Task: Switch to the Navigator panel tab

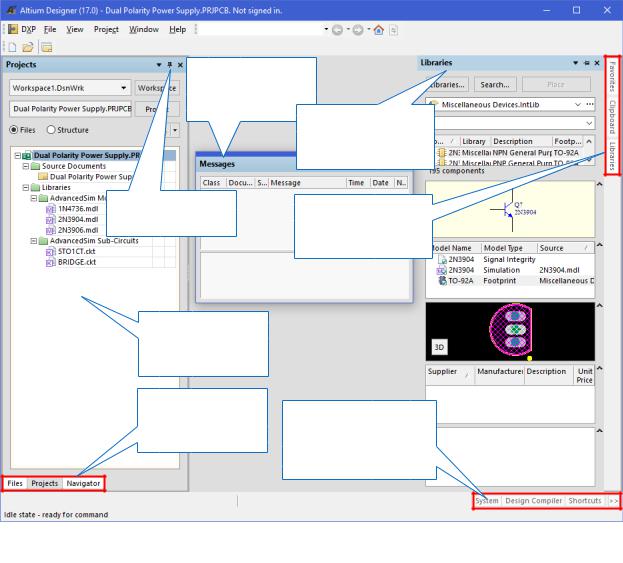Action: click(x=83, y=484)
